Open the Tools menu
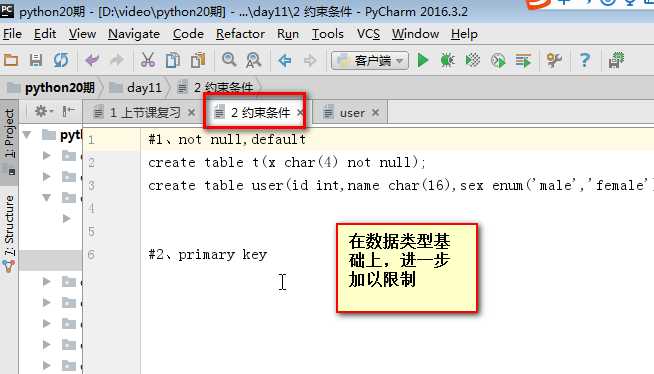 (x=328, y=34)
